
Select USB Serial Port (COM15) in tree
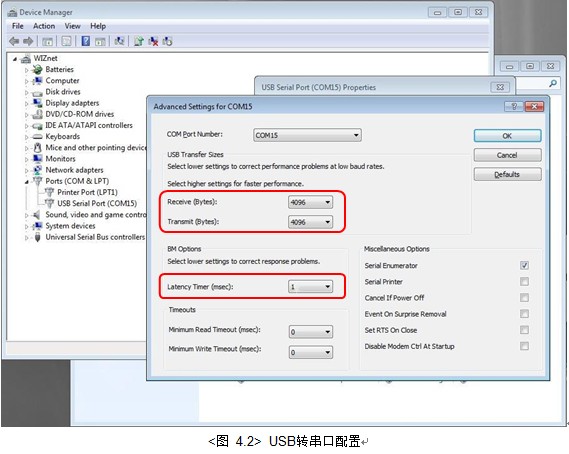[97, 204]
